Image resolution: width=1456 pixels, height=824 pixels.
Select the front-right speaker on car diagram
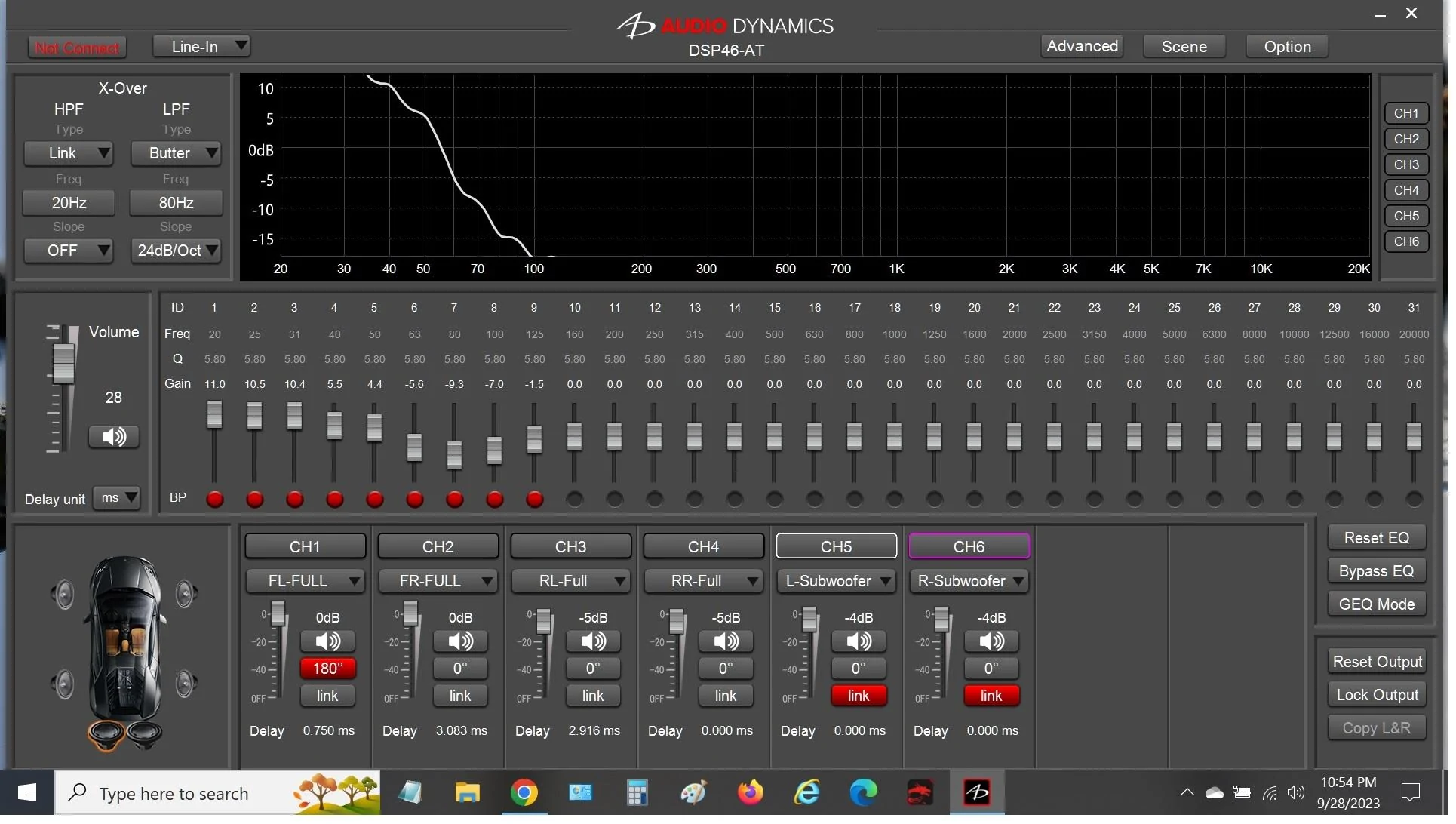186,595
